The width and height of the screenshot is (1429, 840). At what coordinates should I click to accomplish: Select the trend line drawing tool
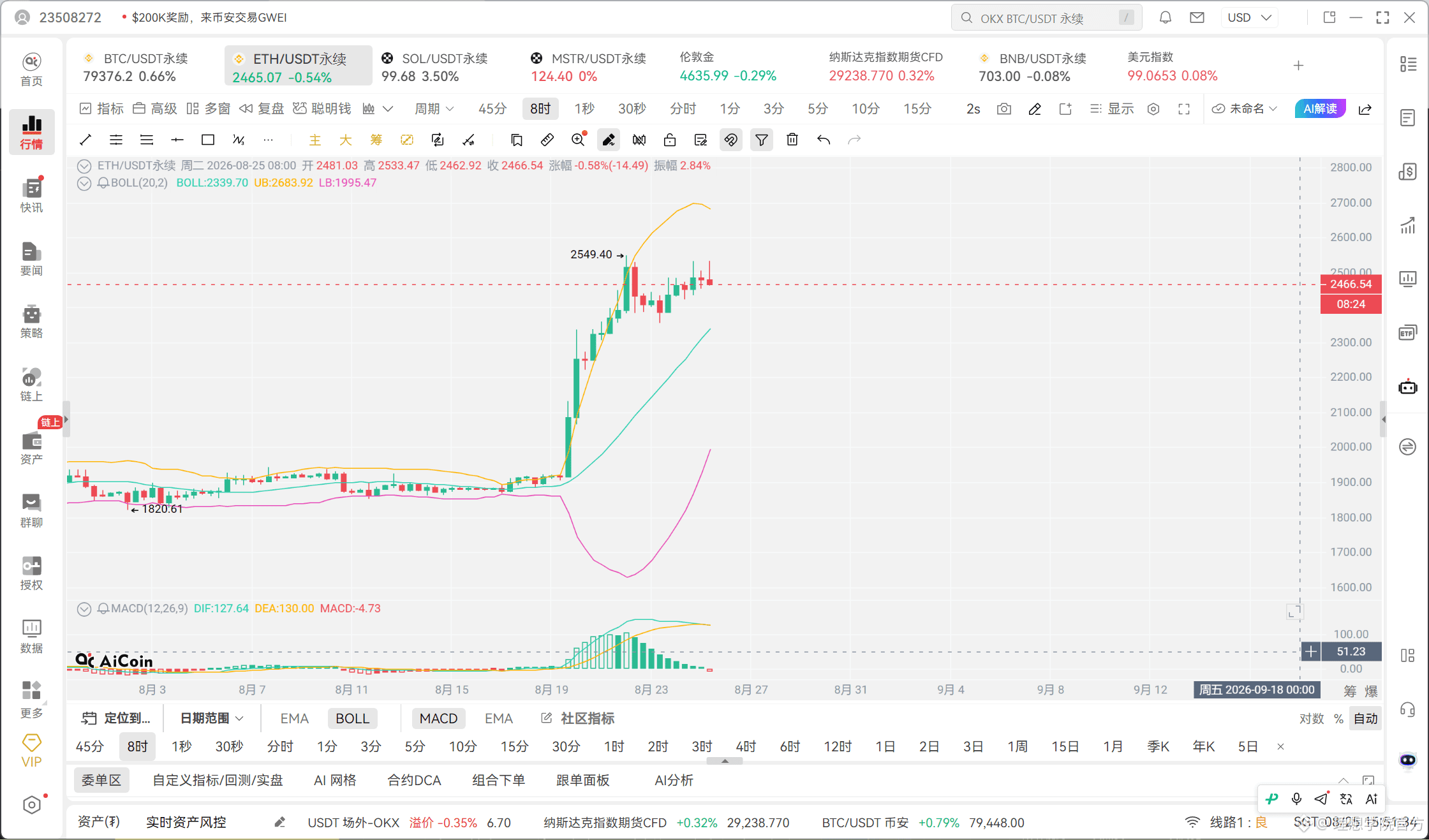pyautogui.click(x=85, y=140)
